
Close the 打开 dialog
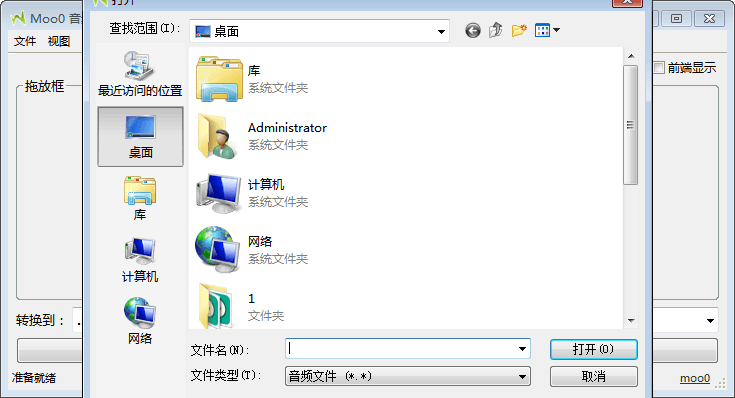[627, 2]
